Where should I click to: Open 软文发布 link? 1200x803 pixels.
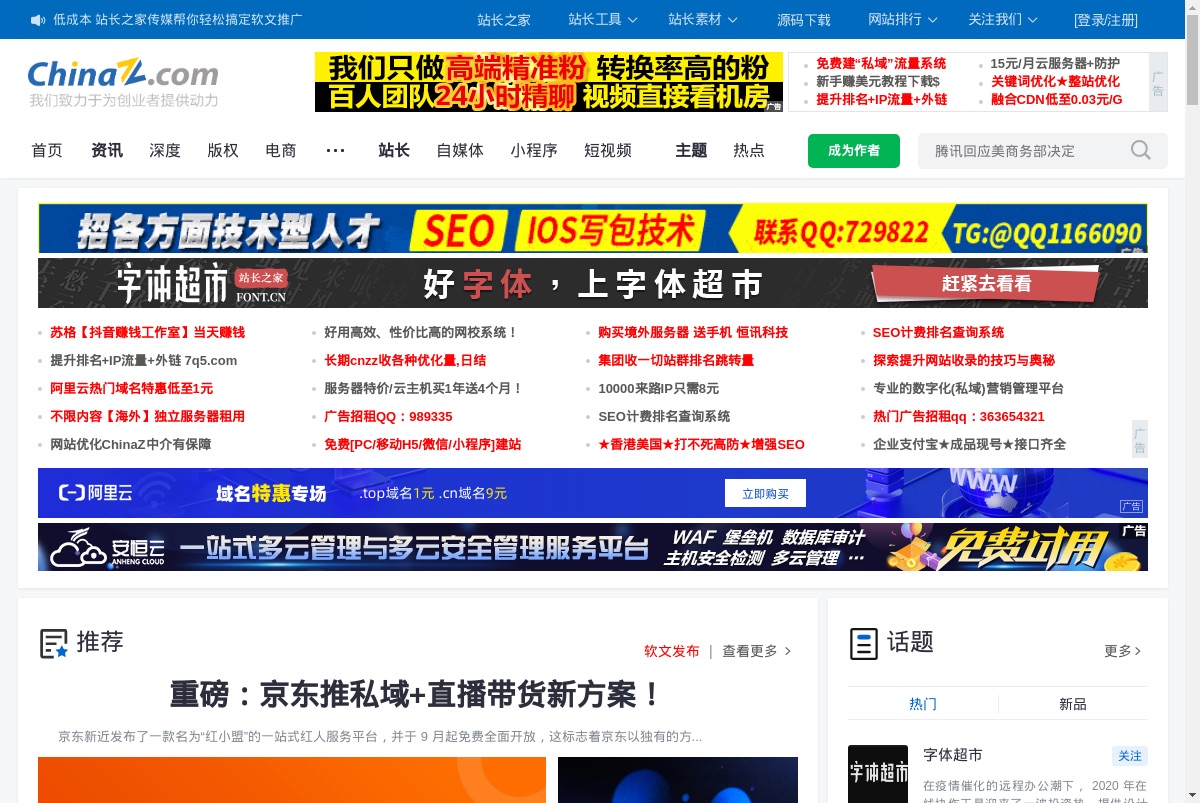672,651
